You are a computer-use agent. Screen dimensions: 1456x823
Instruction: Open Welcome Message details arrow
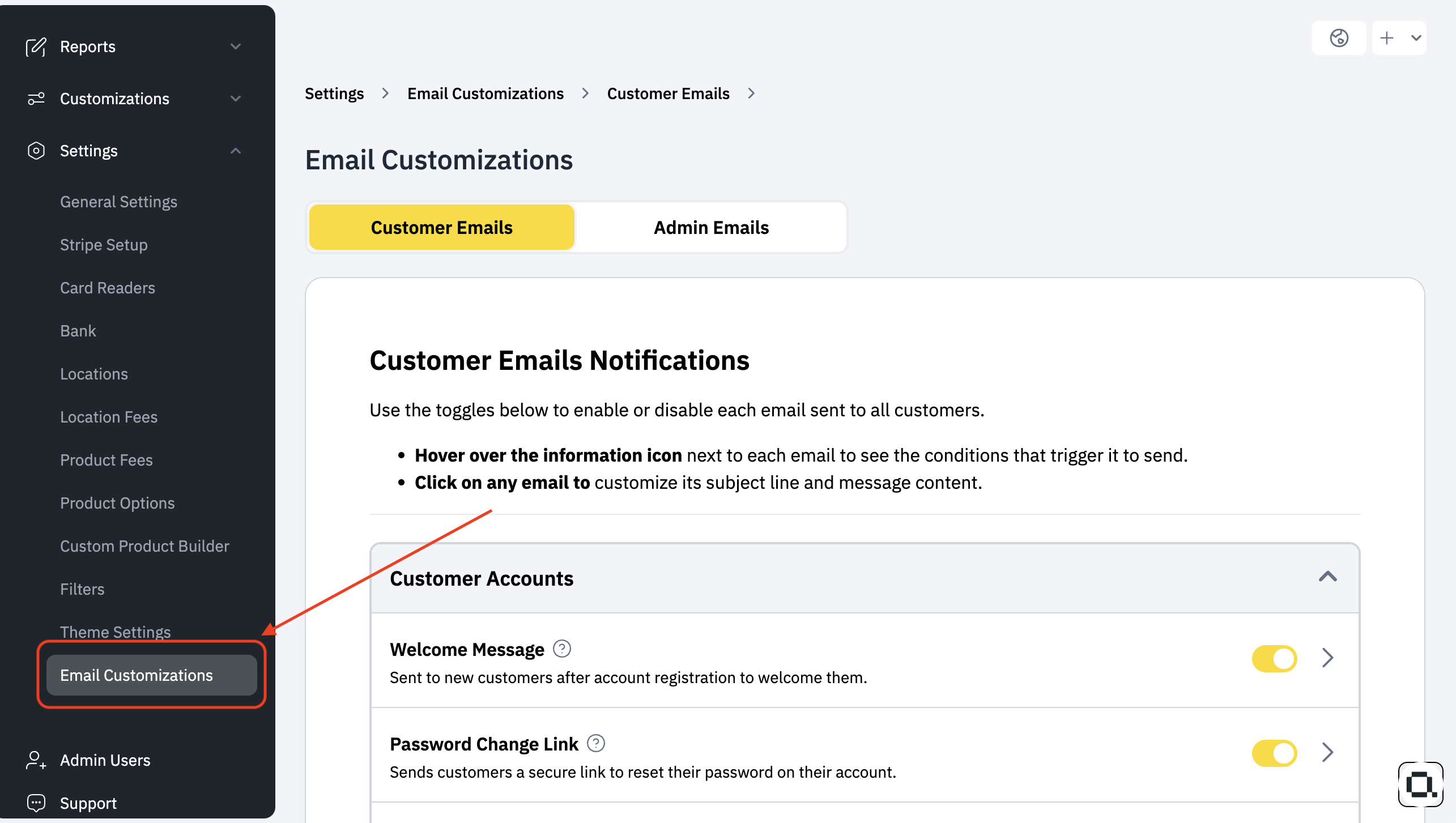click(x=1327, y=658)
